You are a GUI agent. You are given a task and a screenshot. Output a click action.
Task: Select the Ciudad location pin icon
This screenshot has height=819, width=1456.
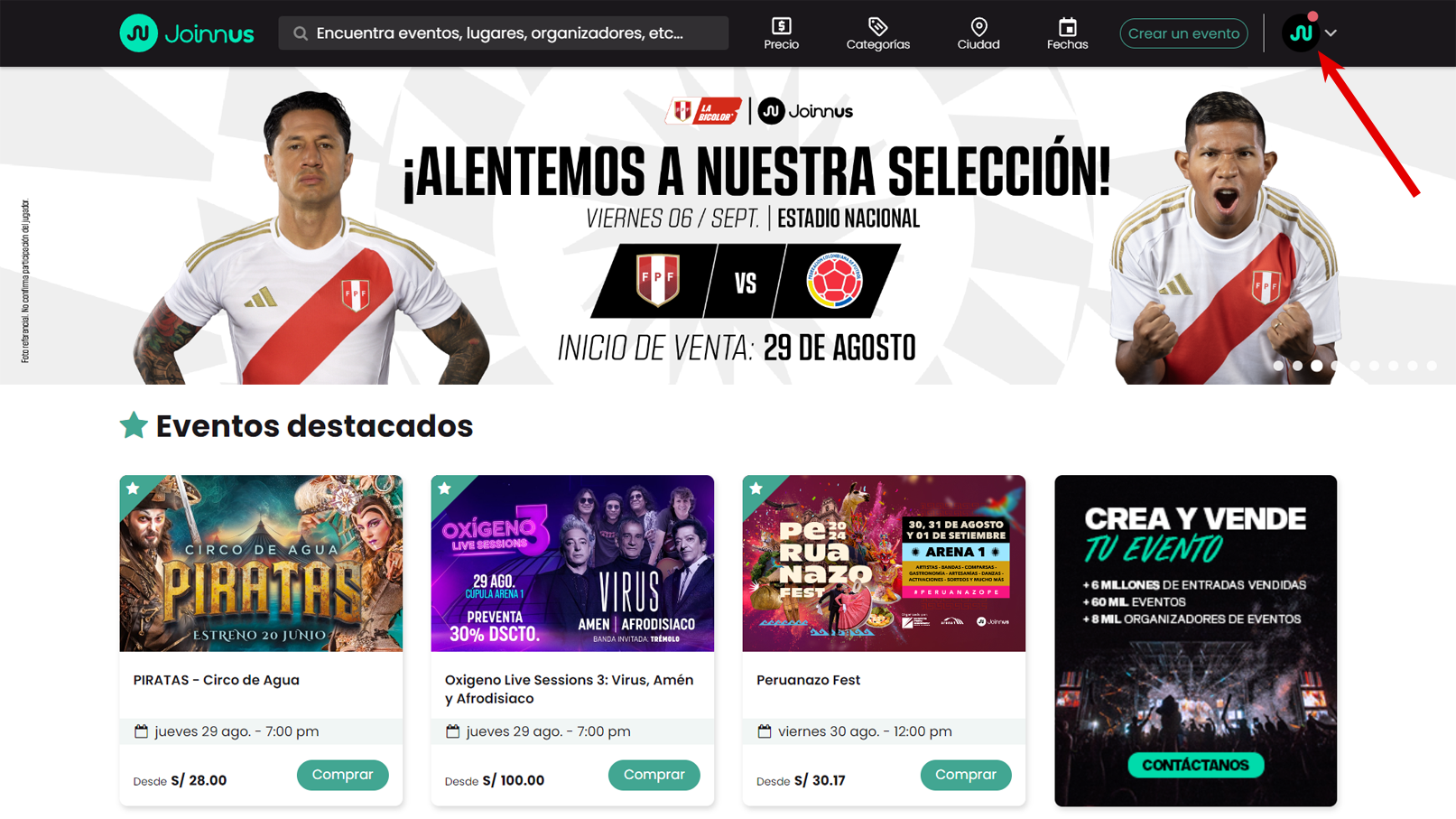tap(978, 26)
